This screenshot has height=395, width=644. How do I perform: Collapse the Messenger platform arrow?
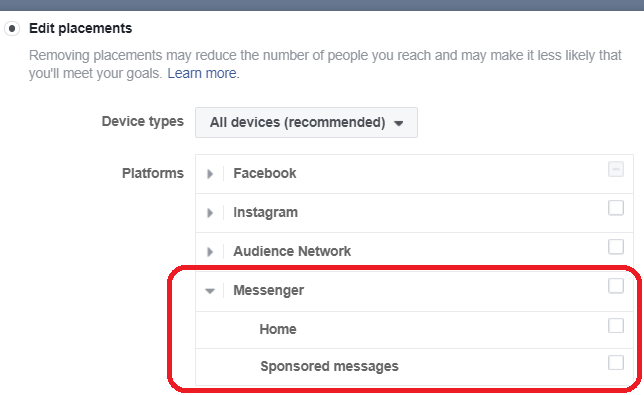[210, 291]
